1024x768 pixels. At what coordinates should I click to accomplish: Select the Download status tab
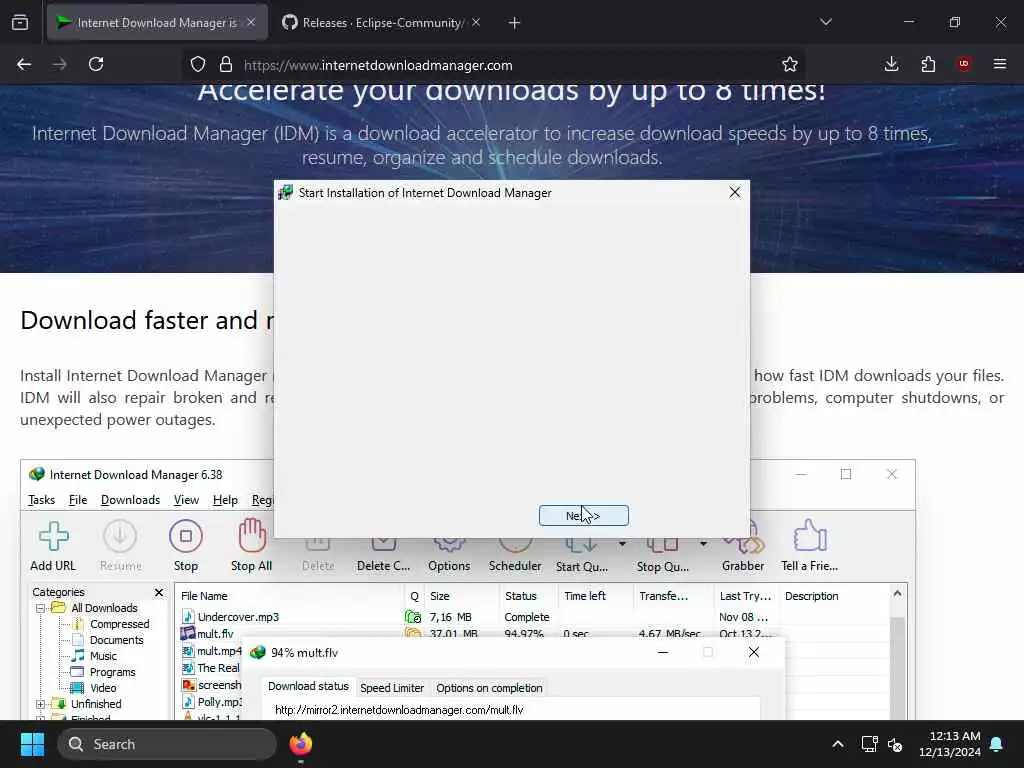tap(308, 686)
